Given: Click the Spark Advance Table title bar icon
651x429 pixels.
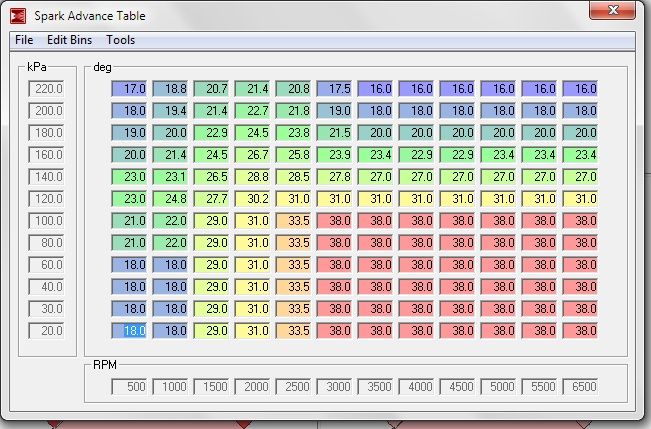Looking at the screenshot, I should click(x=17, y=14).
